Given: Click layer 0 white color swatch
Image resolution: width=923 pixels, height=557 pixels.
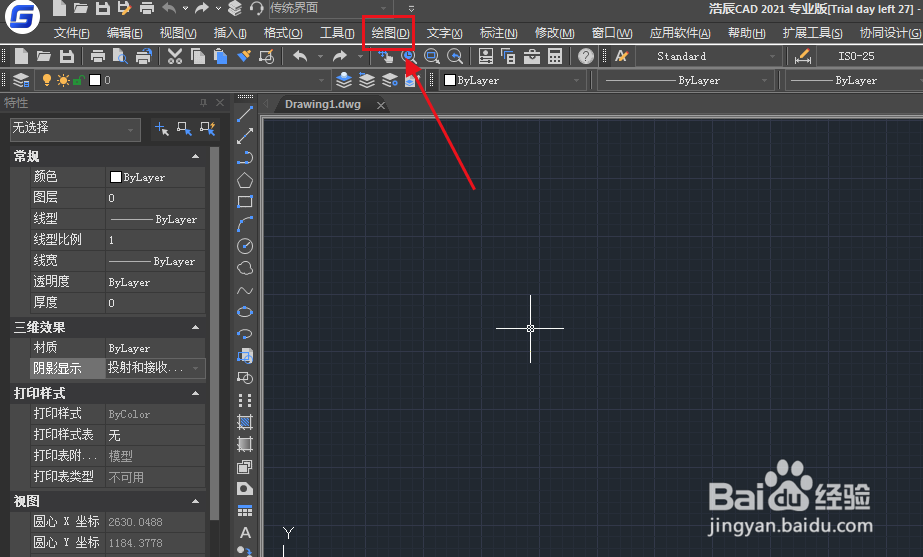Looking at the screenshot, I should (x=95, y=80).
